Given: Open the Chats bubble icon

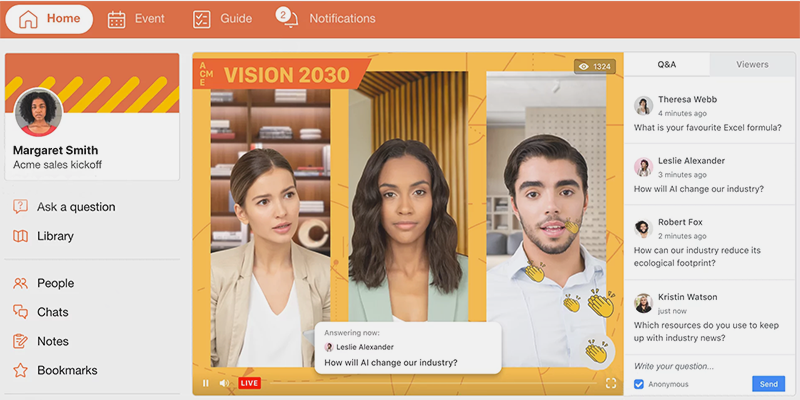Looking at the screenshot, I should click(20, 312).
